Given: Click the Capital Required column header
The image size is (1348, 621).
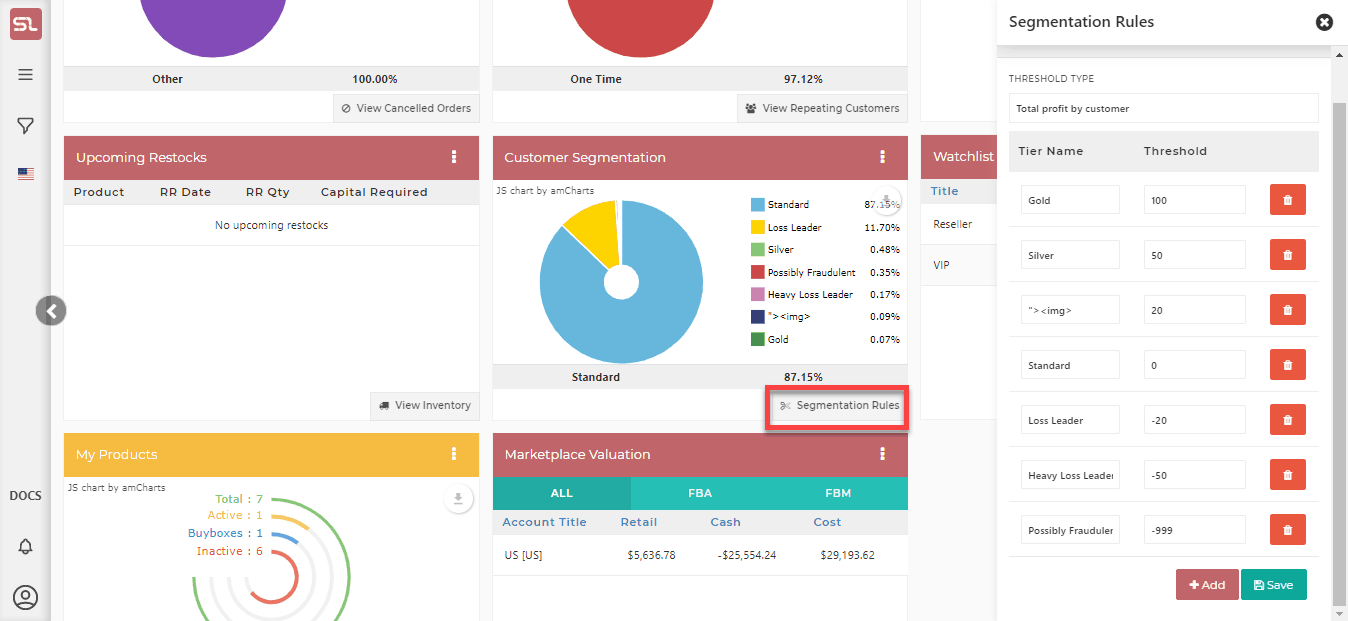Looking at the screenshot, I should [x=374, y=192].
